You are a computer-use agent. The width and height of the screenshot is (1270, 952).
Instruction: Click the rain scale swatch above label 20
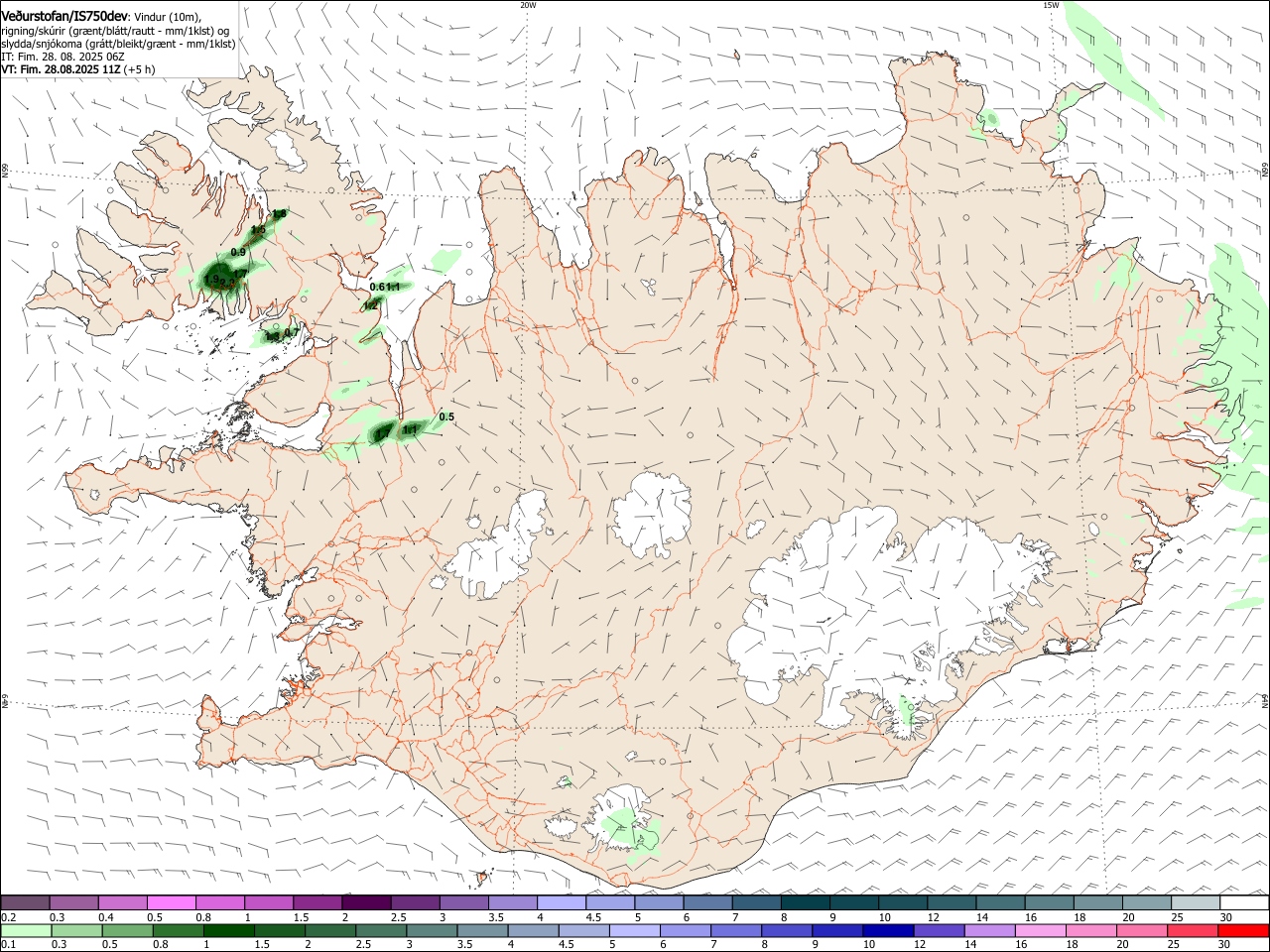point(1142,930)
